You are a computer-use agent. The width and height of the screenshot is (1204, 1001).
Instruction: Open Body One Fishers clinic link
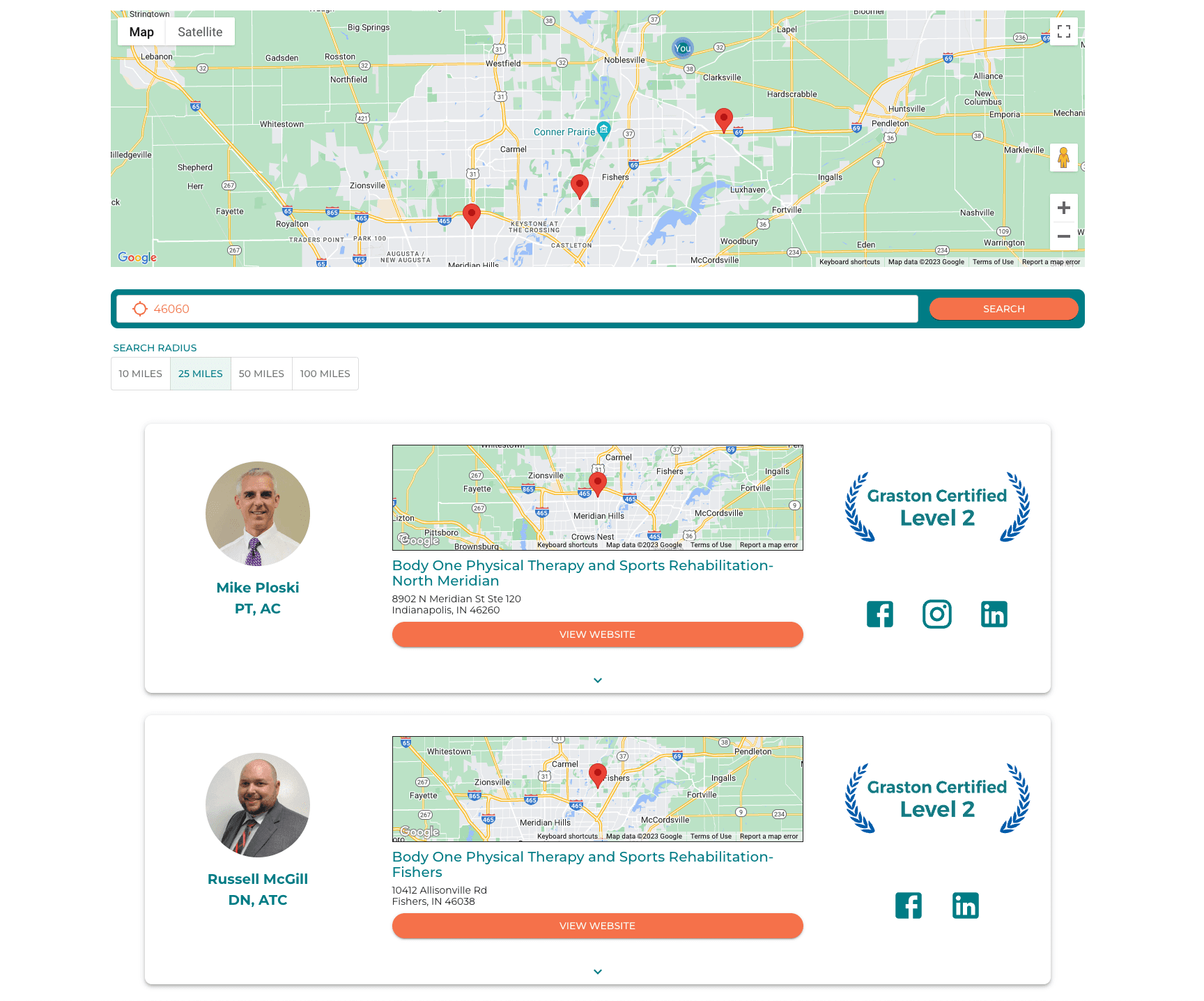(583, 864)
